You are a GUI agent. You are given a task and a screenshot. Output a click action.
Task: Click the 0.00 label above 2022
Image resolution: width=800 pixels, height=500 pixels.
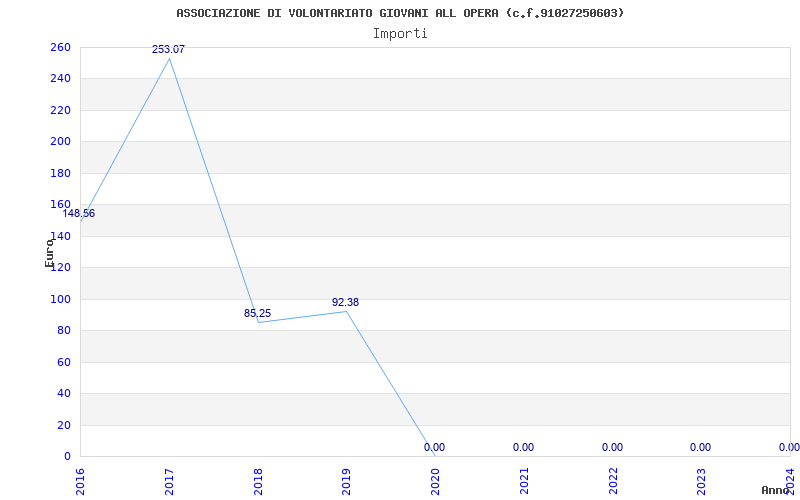coord(612,447)
